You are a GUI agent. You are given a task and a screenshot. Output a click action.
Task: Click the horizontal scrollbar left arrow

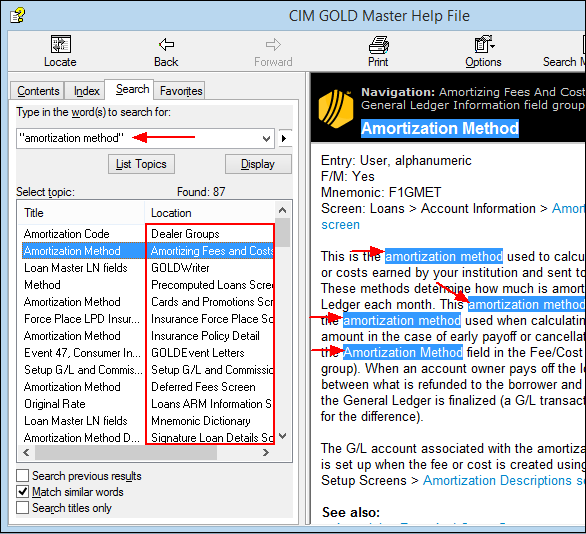[26, 453]
